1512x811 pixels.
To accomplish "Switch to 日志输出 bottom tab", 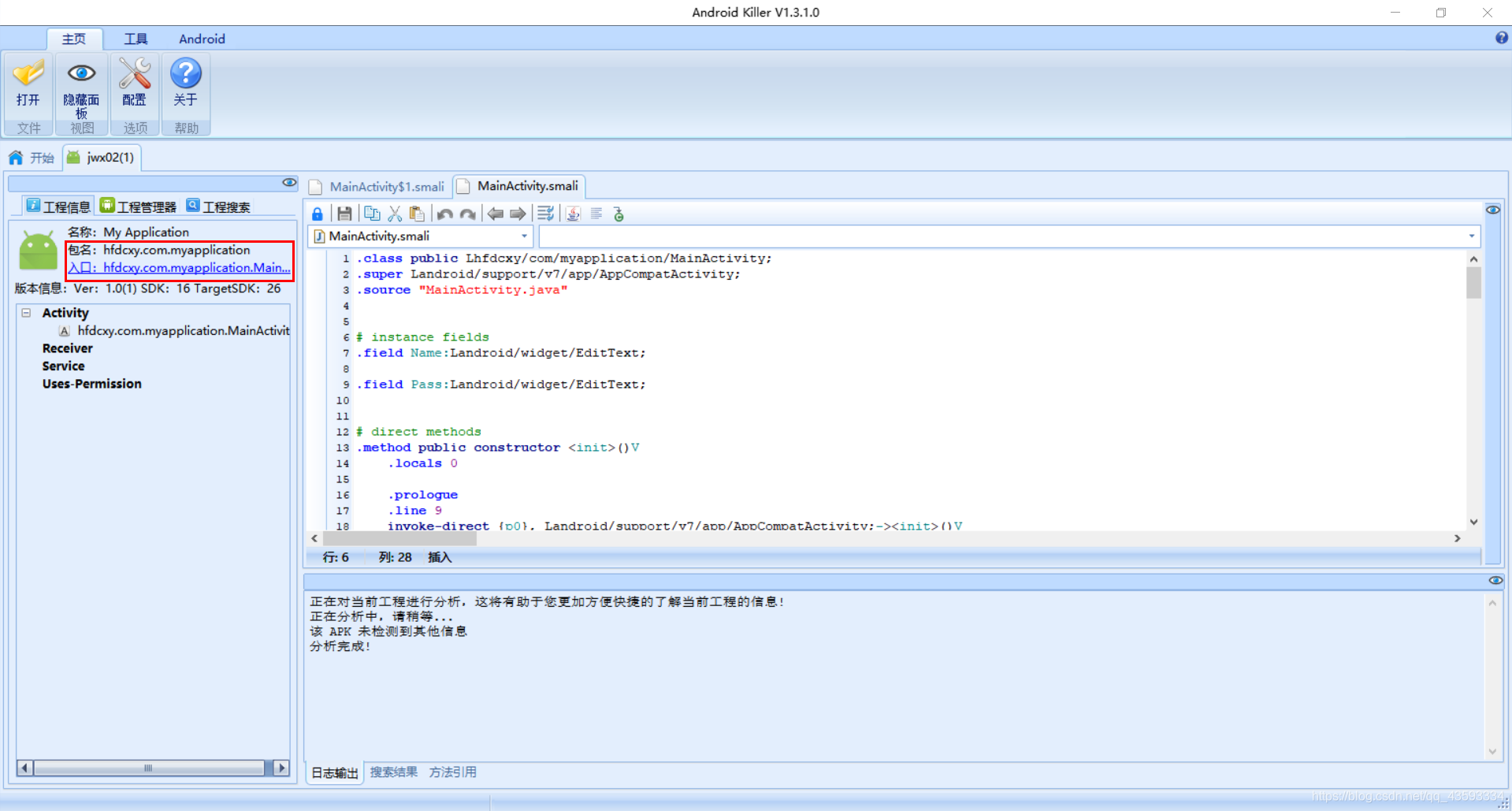I will pyautogui.click(x=335, y=773).
